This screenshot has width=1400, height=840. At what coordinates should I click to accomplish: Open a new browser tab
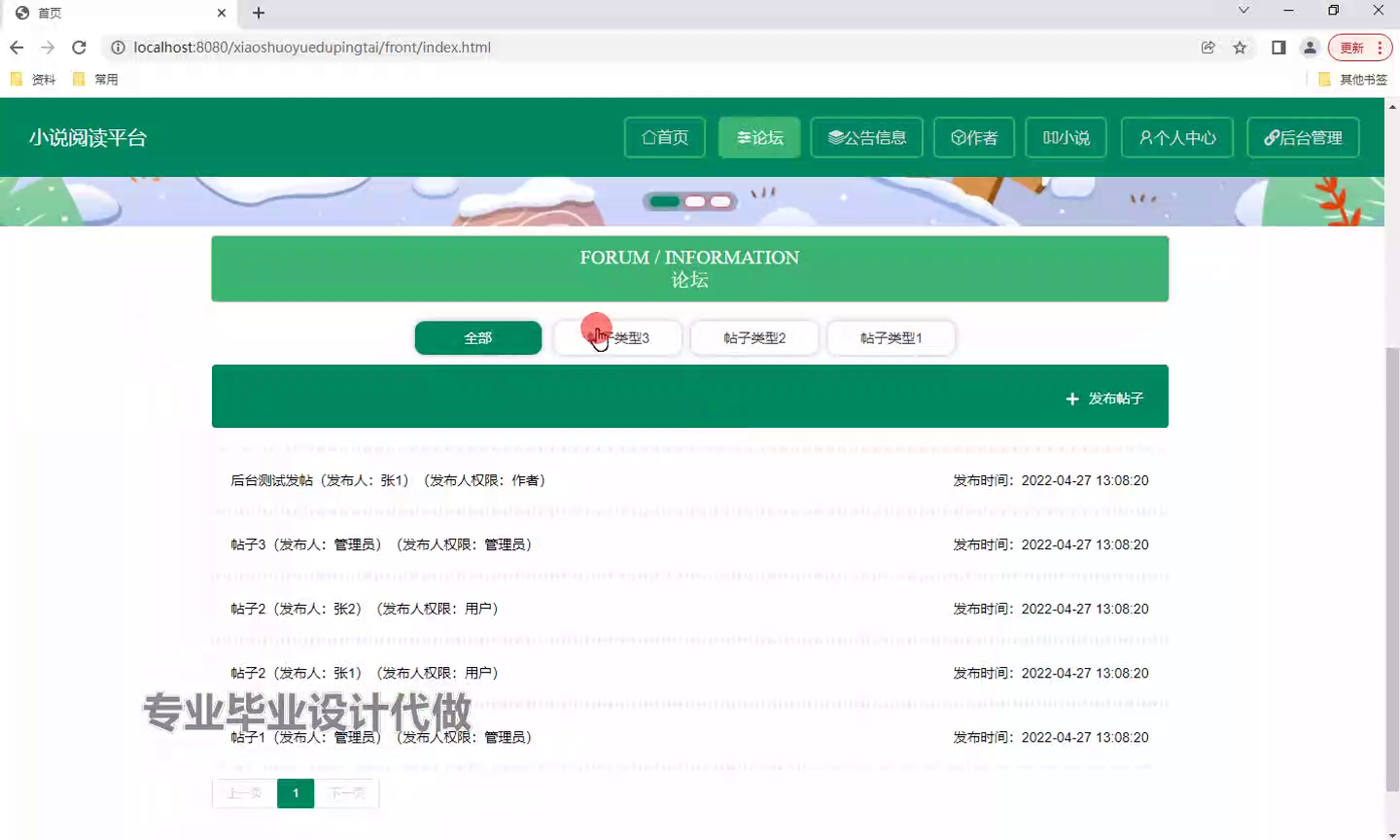(x=259, y=13)
